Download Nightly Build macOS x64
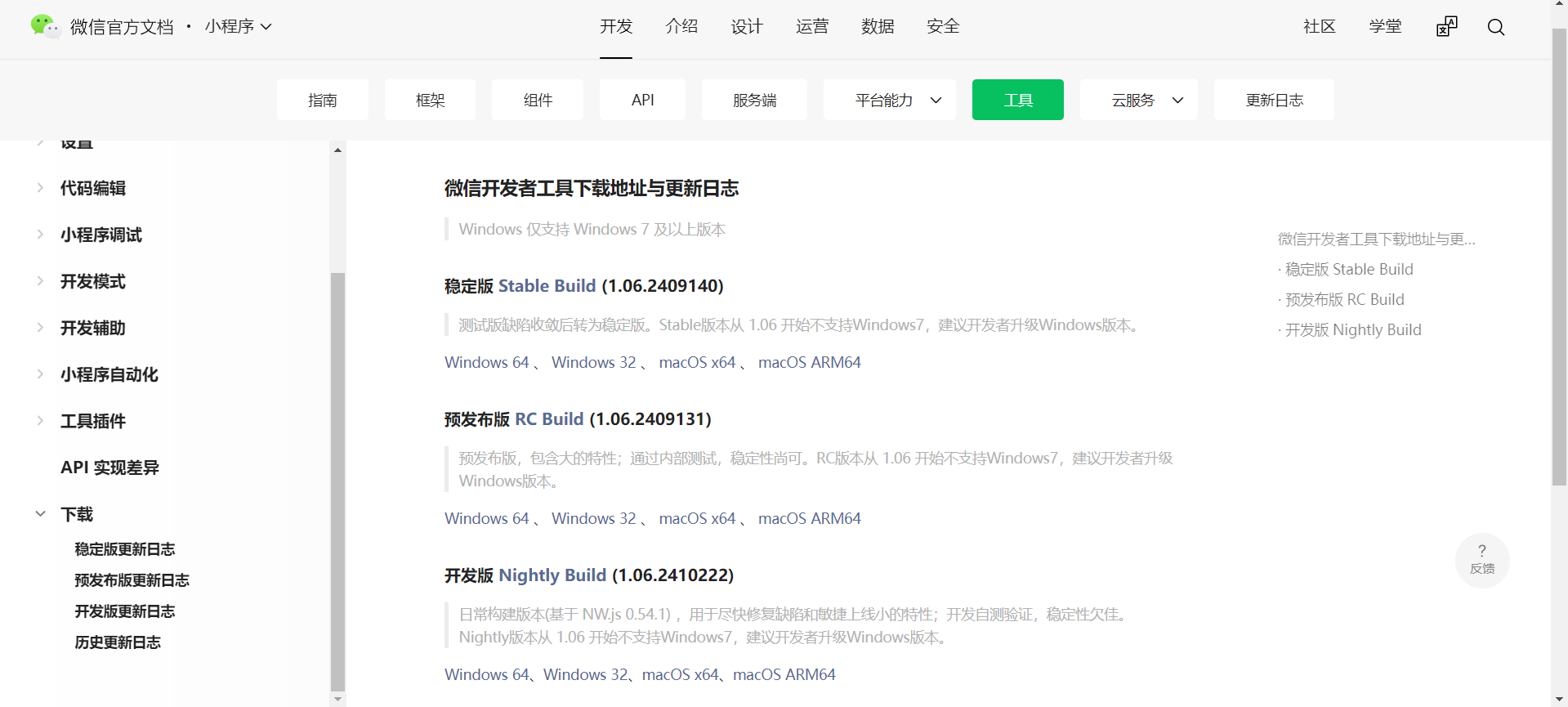 click(x=681, y=674)
